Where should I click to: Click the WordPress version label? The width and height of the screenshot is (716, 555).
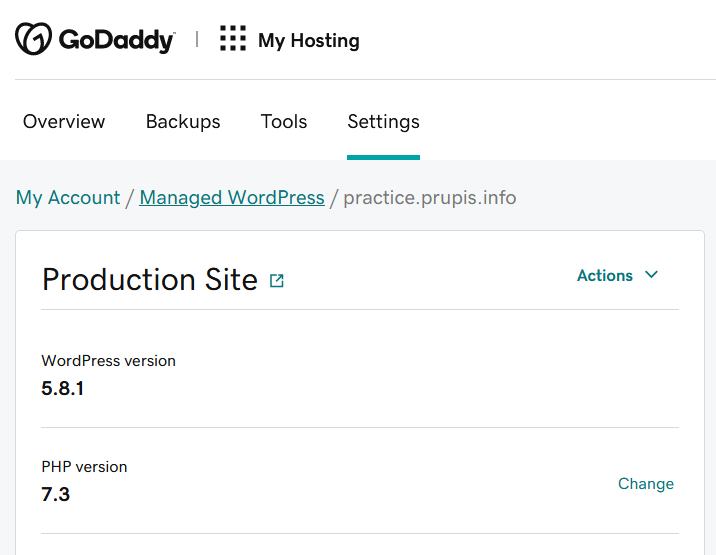[x=108, y=361]
